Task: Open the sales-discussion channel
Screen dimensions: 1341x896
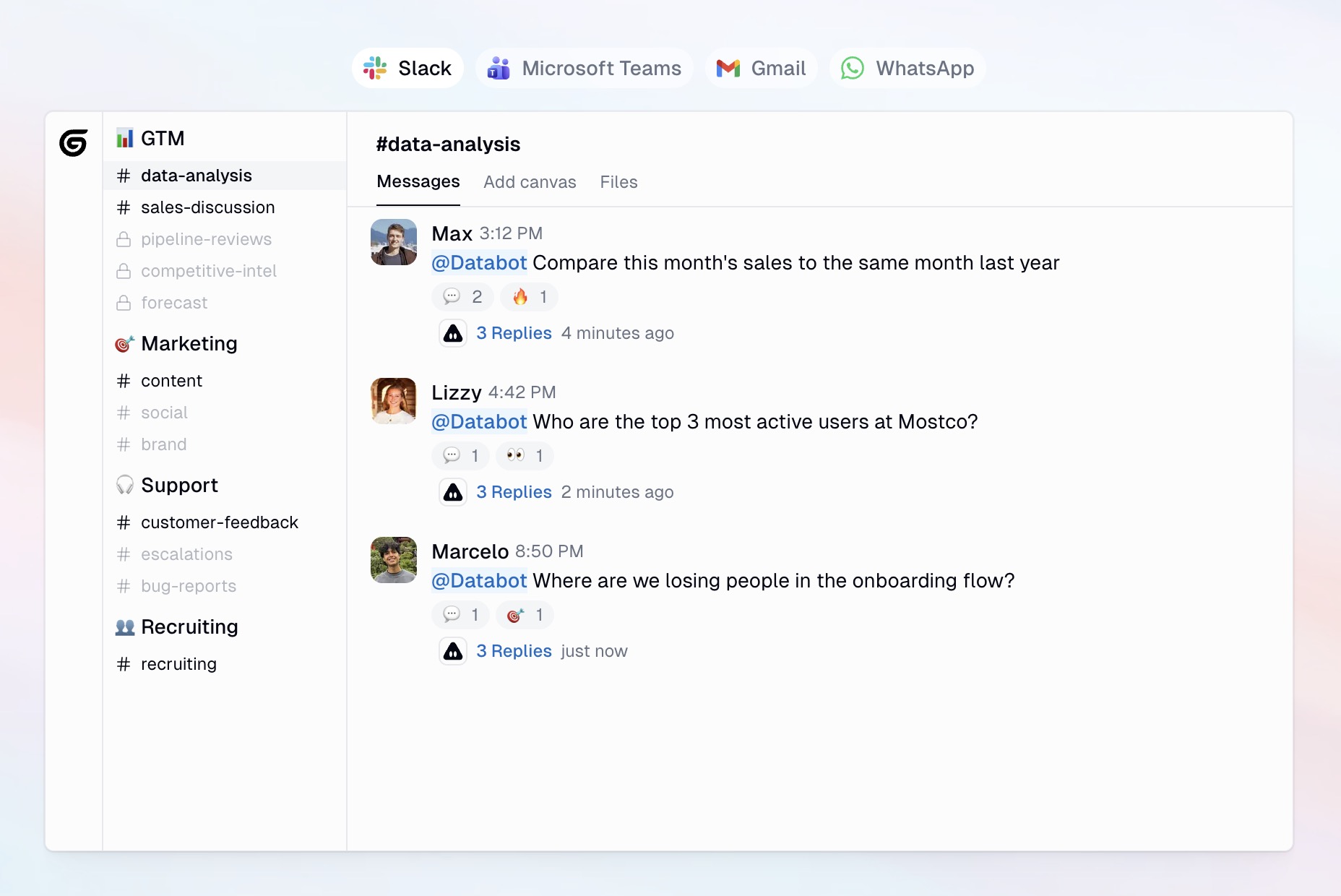Action: 207,207
